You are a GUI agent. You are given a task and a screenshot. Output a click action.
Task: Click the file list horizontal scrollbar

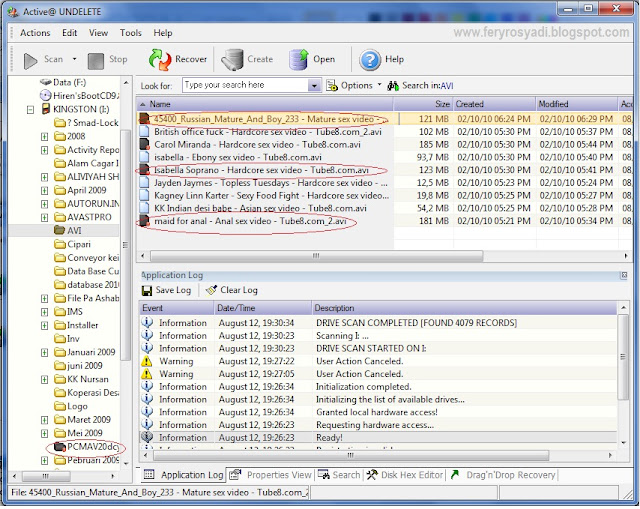317,256
